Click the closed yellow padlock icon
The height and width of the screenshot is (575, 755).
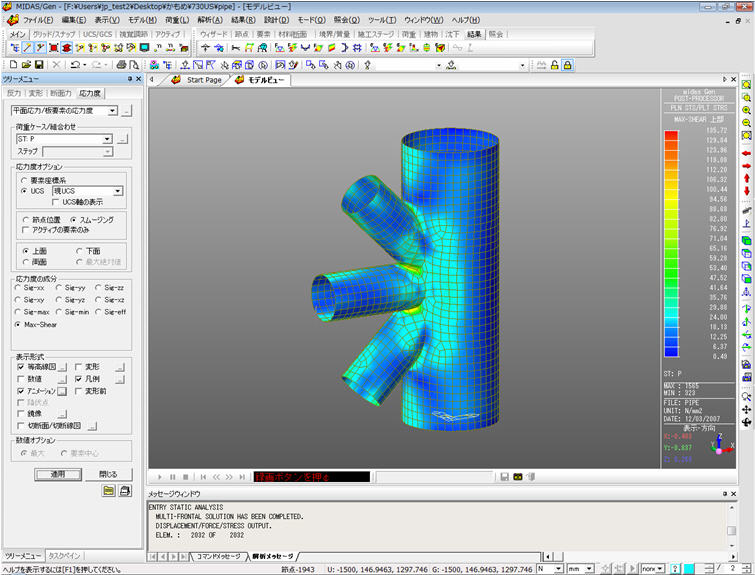coord(568,65)
